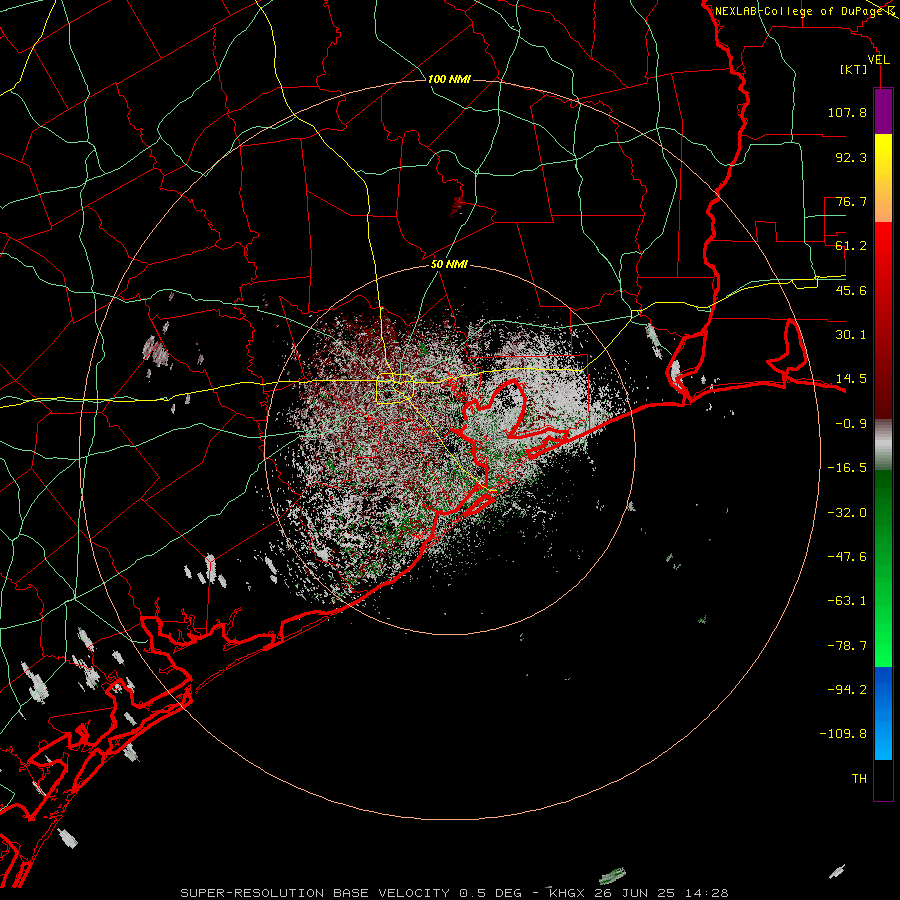Select the -78.7 value on velocity scale
Screen dimensions: 900x900
847,646
